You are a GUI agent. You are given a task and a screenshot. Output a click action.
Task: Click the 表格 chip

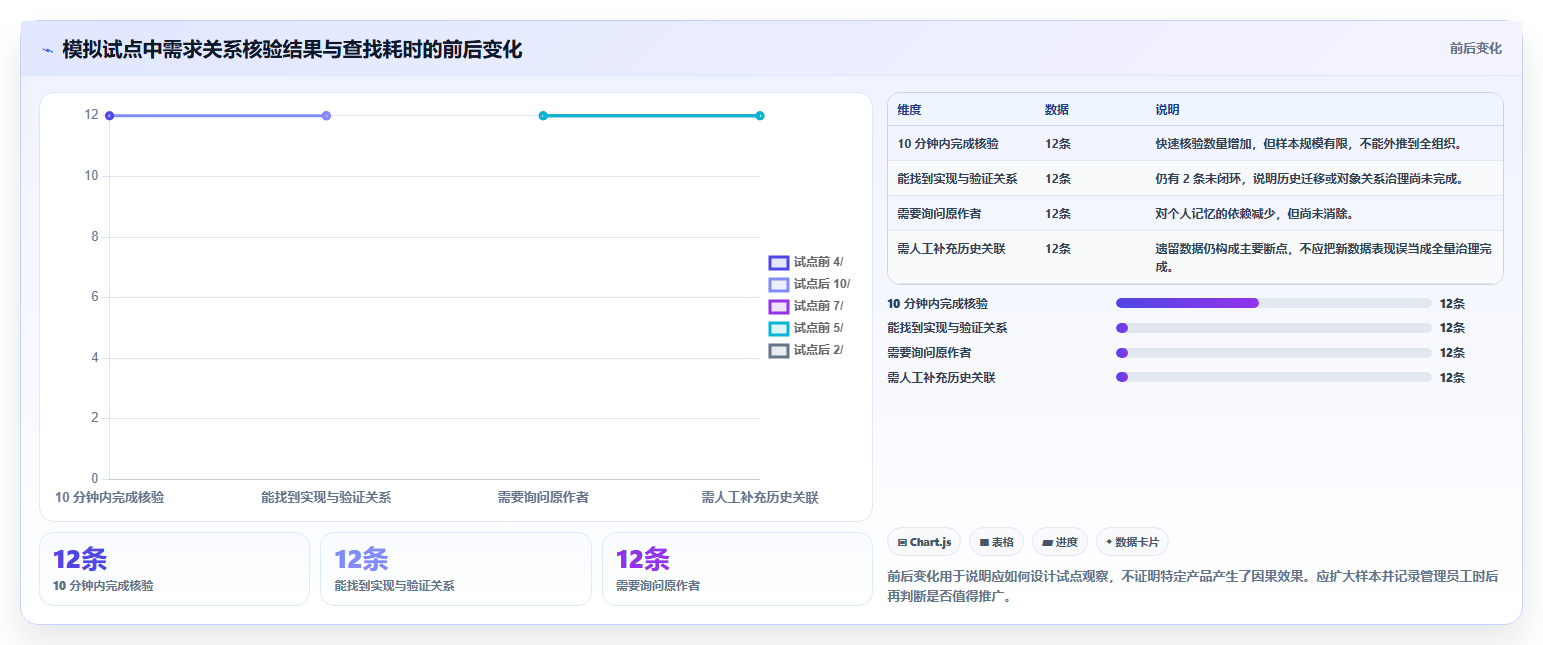[x=996, y=542]
